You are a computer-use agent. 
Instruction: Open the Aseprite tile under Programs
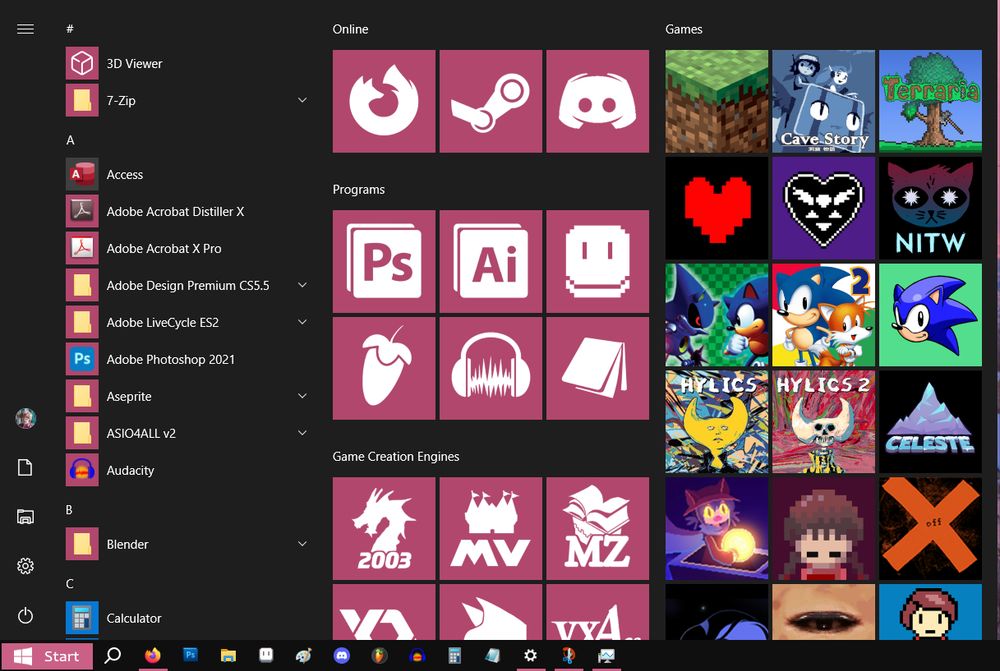pyautogui.click(x=598, y=262)
